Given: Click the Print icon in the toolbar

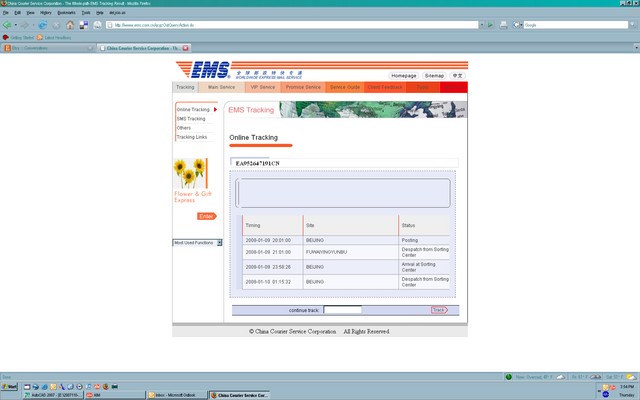Looking at the screenshot, I should click(504, 25).
